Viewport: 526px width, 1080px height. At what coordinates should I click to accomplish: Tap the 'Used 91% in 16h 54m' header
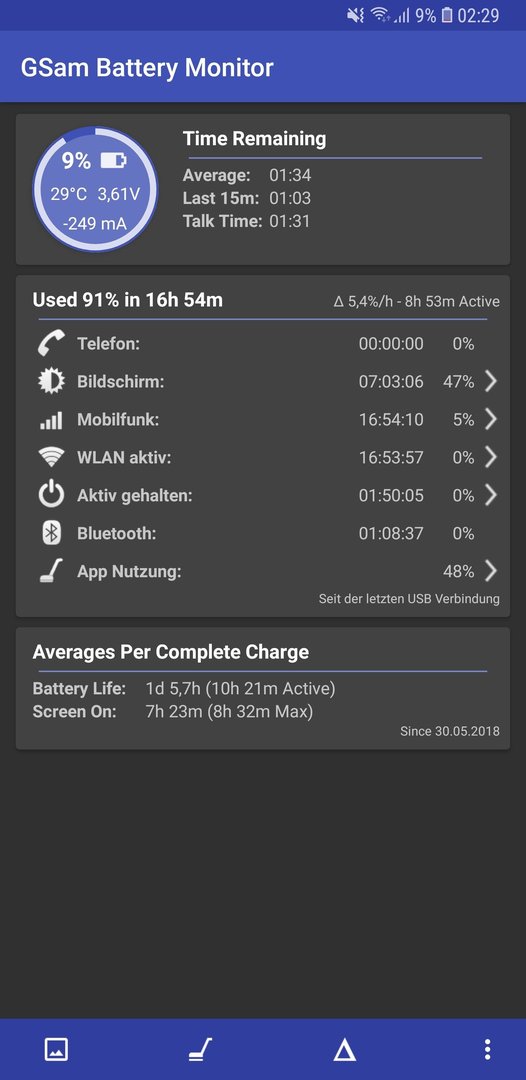pos(127,300)
